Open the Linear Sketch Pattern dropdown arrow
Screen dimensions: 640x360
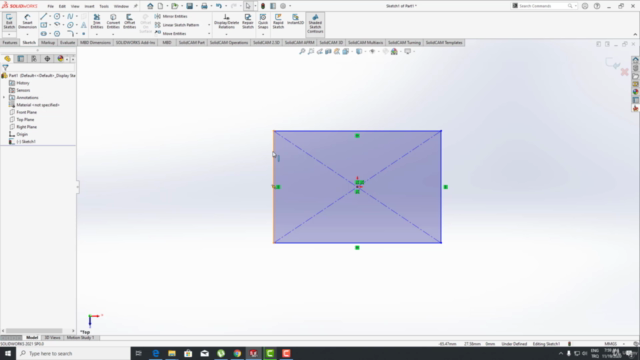pyautogui.click(x=209, y=25)
